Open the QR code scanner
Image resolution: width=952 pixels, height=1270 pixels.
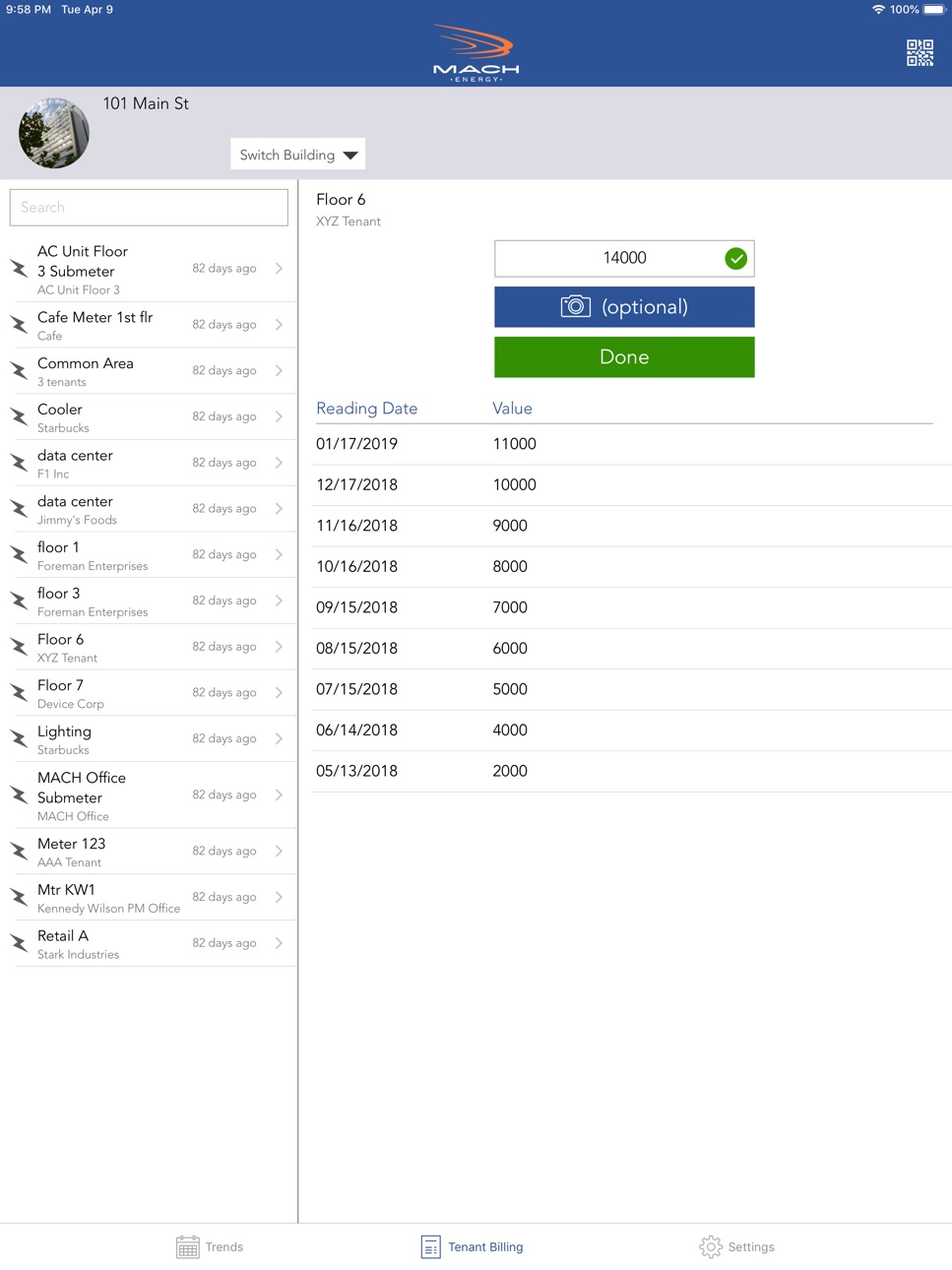(x=920, y=53)
